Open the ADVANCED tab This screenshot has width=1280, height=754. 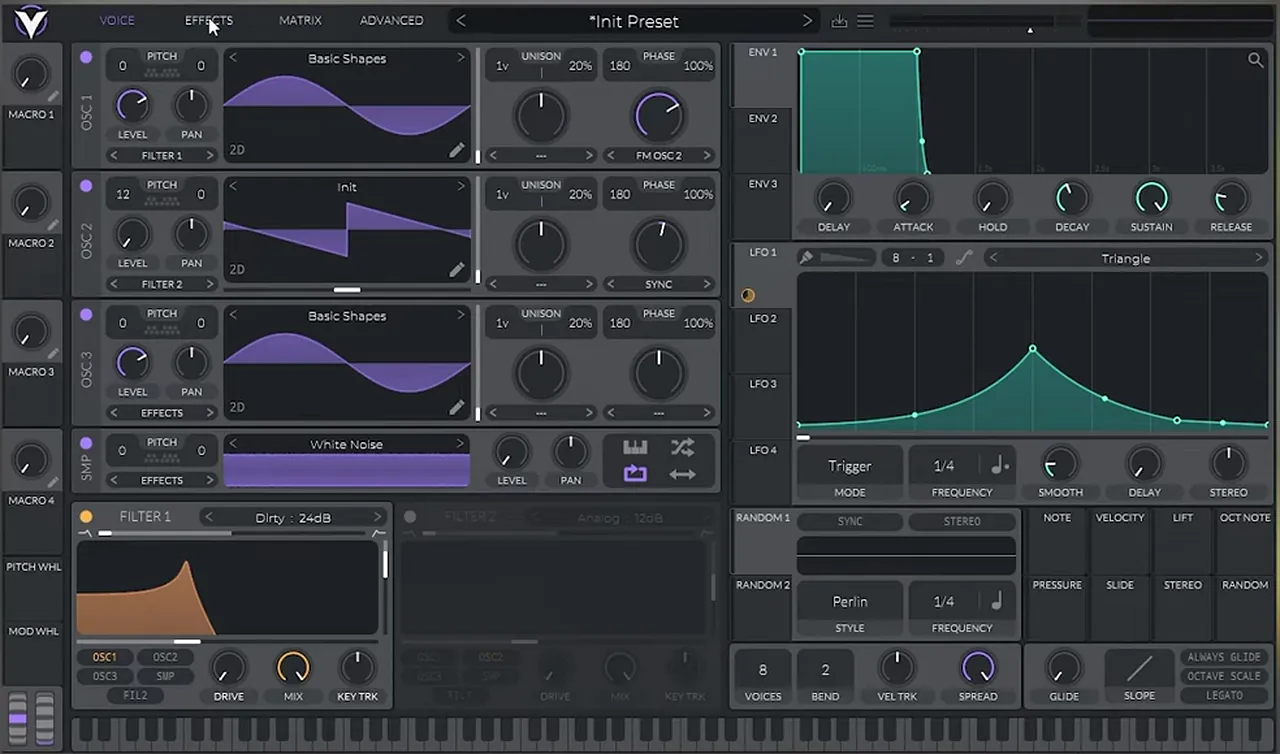pos(391,20)
